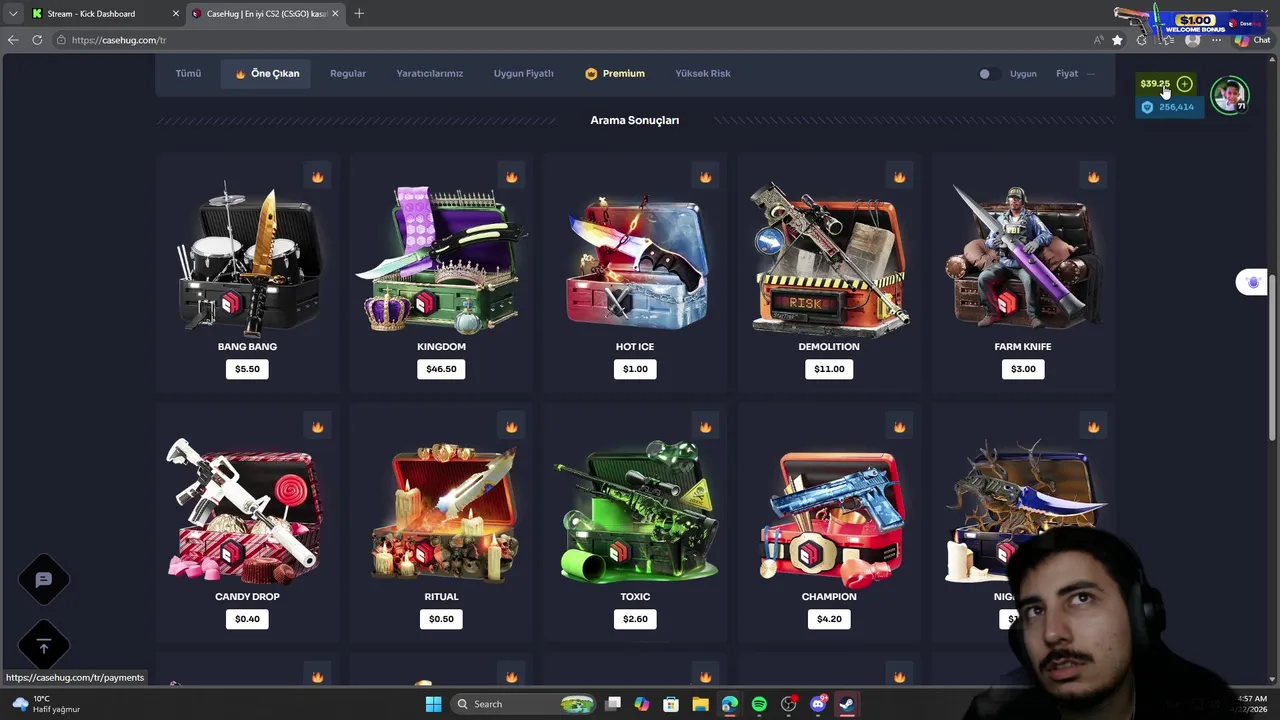Click the $2.60 TOXIC price button
Viewport: 1280px width, 720px height.
pos(635,619)
